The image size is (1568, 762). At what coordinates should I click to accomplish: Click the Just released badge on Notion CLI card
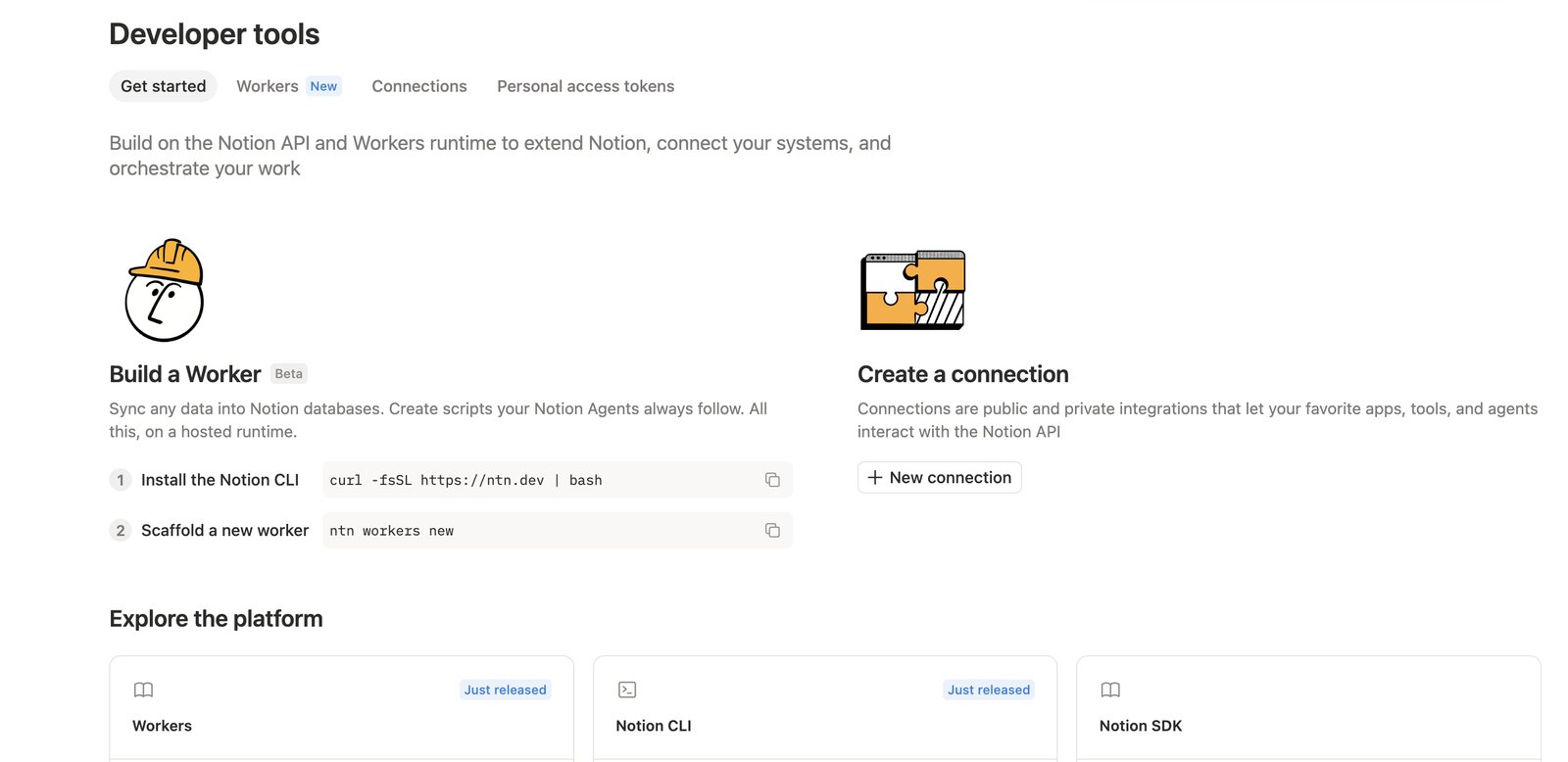989,690
